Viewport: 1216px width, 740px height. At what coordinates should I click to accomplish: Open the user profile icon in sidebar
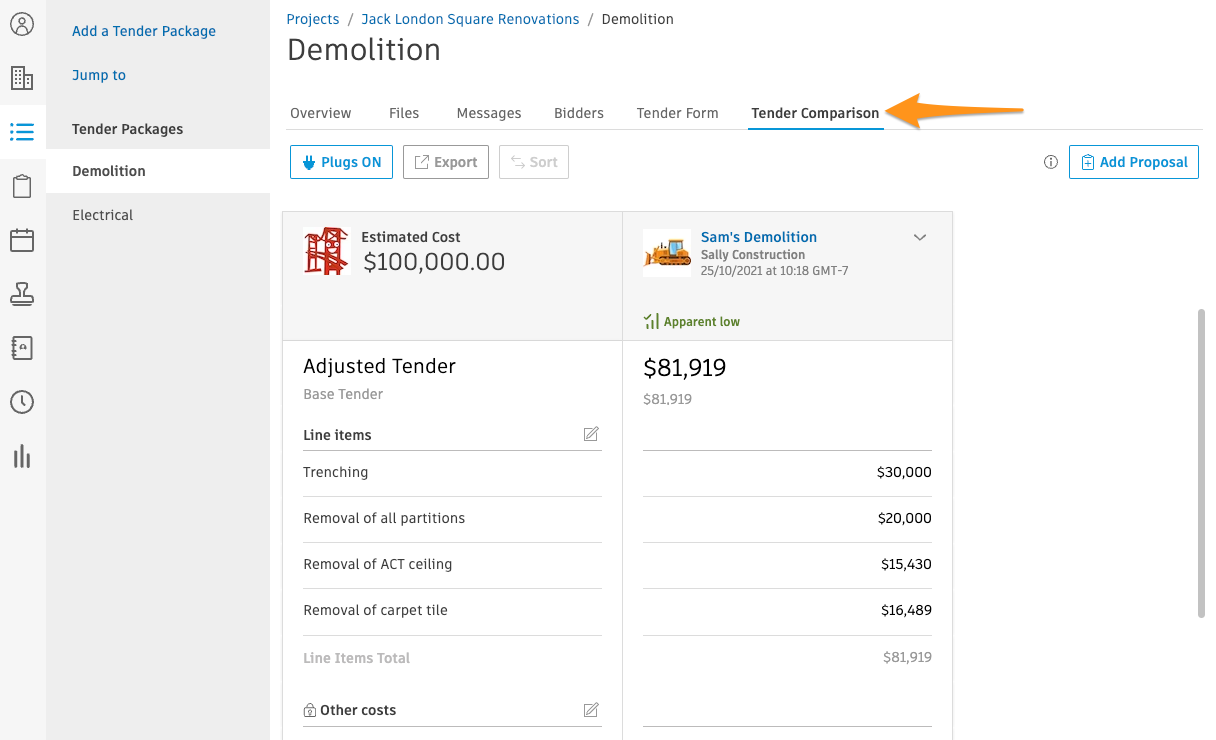pyautogui.click(x=22, y=24)
